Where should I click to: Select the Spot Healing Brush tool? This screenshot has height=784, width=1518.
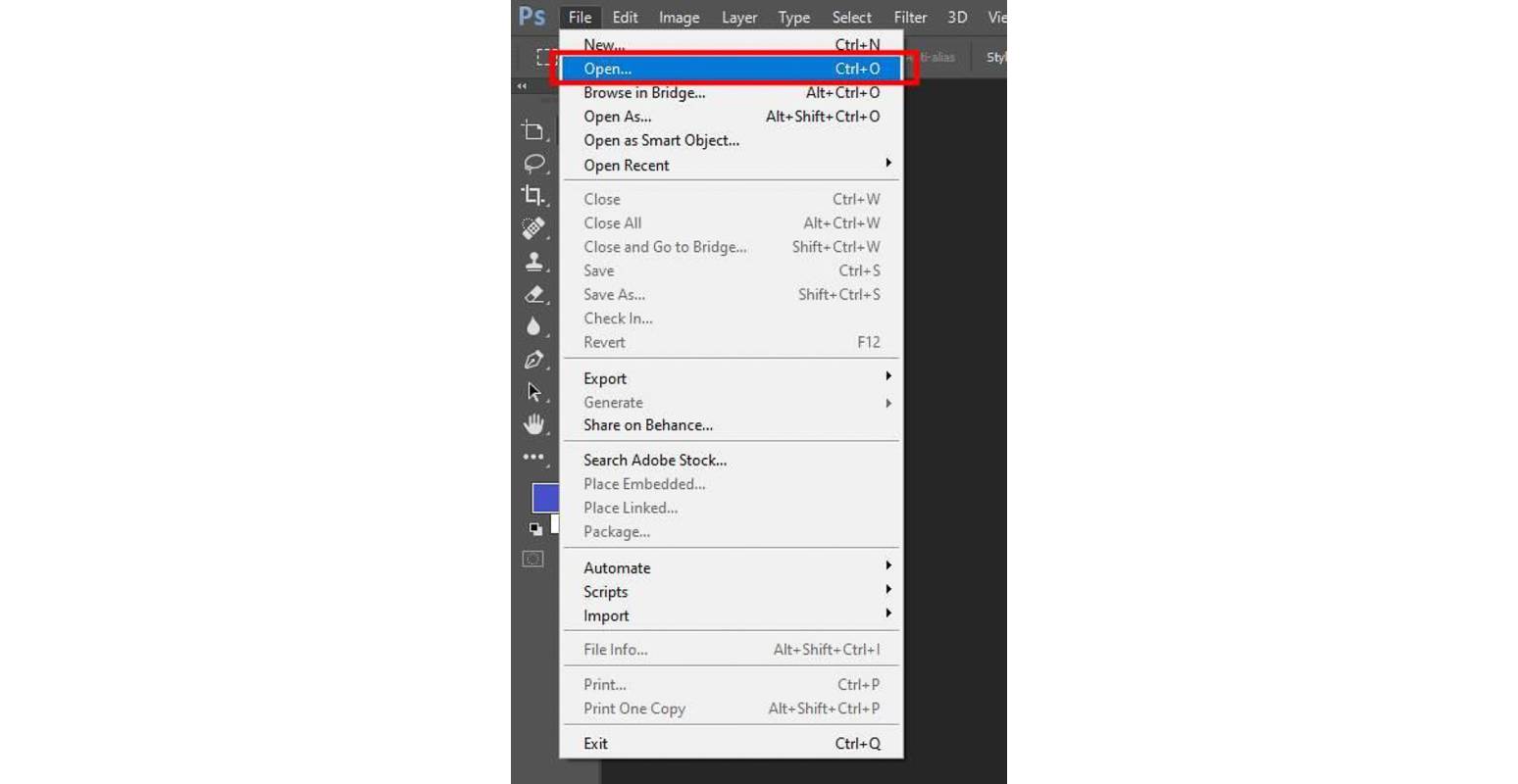point(535,227)
